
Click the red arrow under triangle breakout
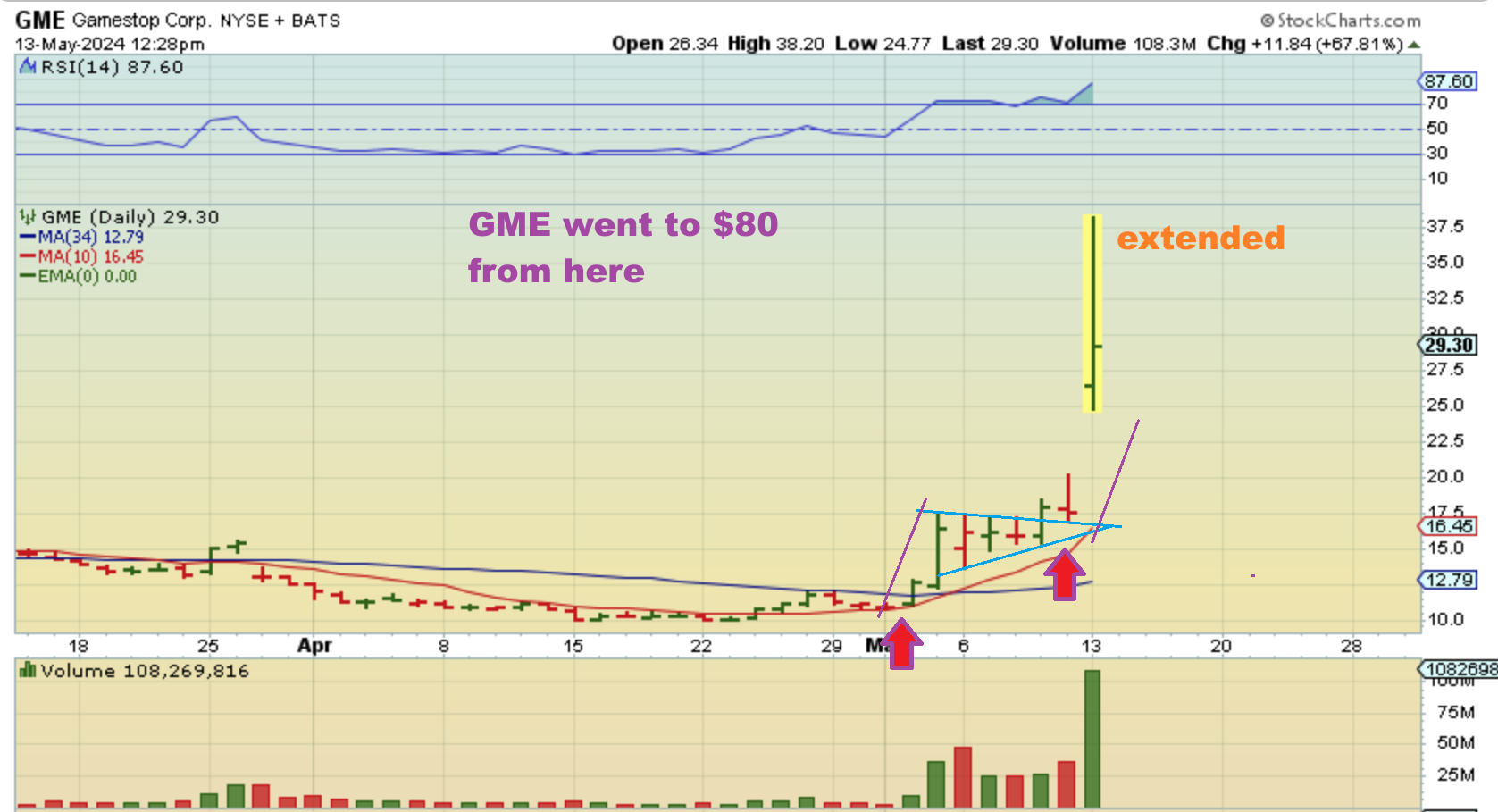pyautogui.click(x=1064, y=574)
